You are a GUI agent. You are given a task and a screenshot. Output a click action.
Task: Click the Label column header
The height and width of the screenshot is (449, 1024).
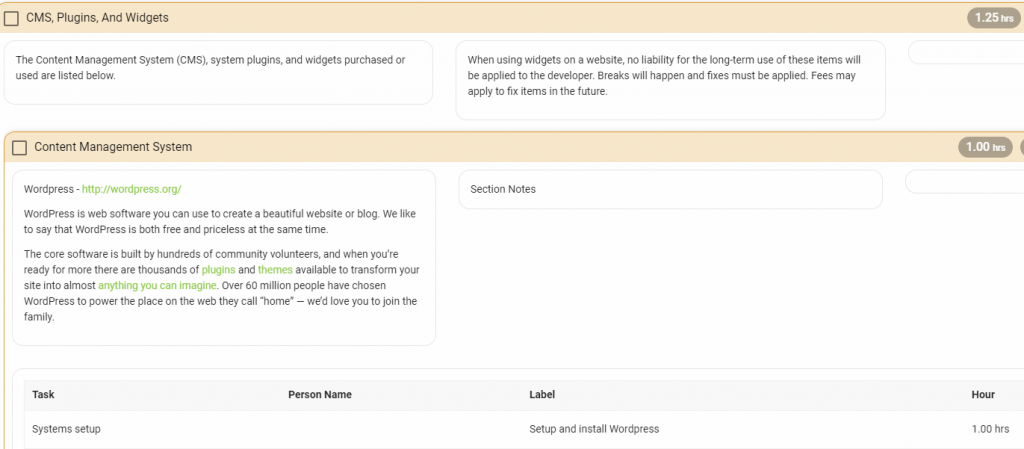tap(542, 394)
